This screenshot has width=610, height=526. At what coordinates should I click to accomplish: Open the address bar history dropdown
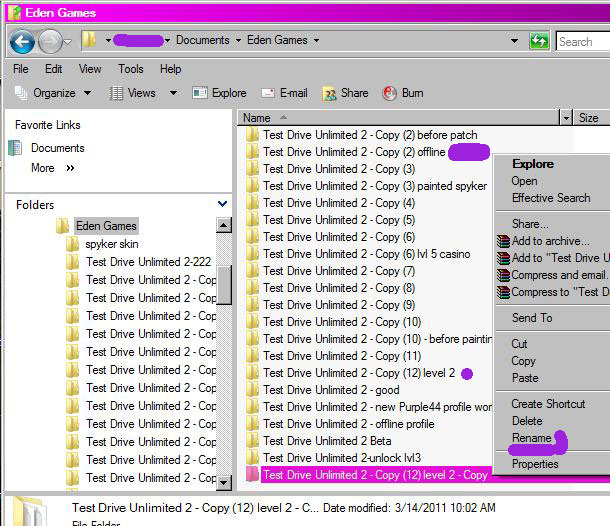(514, 41)
